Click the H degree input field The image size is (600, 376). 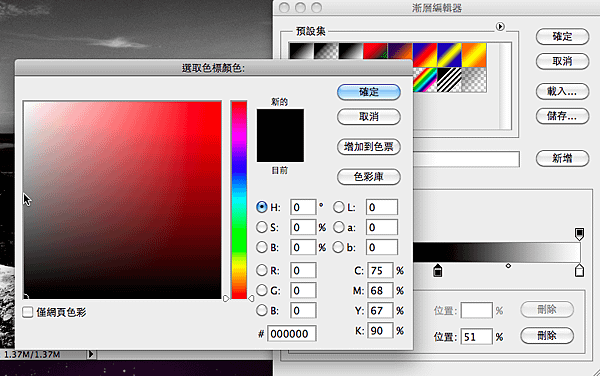click(303, 207)
